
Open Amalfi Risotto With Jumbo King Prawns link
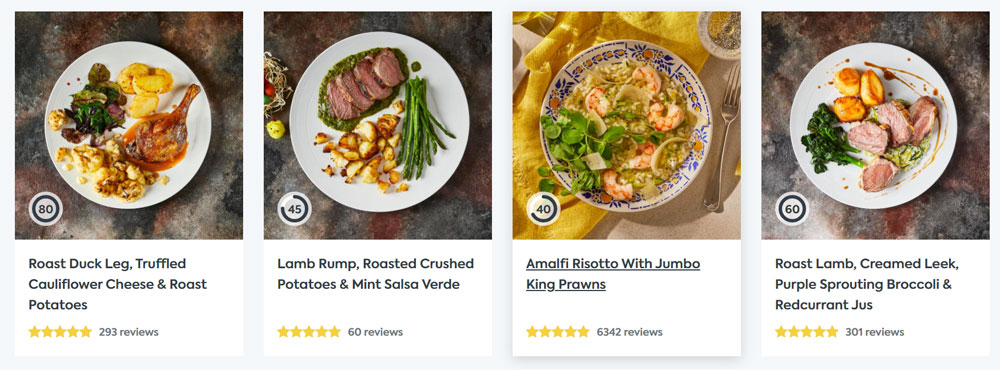coord(613,274)
